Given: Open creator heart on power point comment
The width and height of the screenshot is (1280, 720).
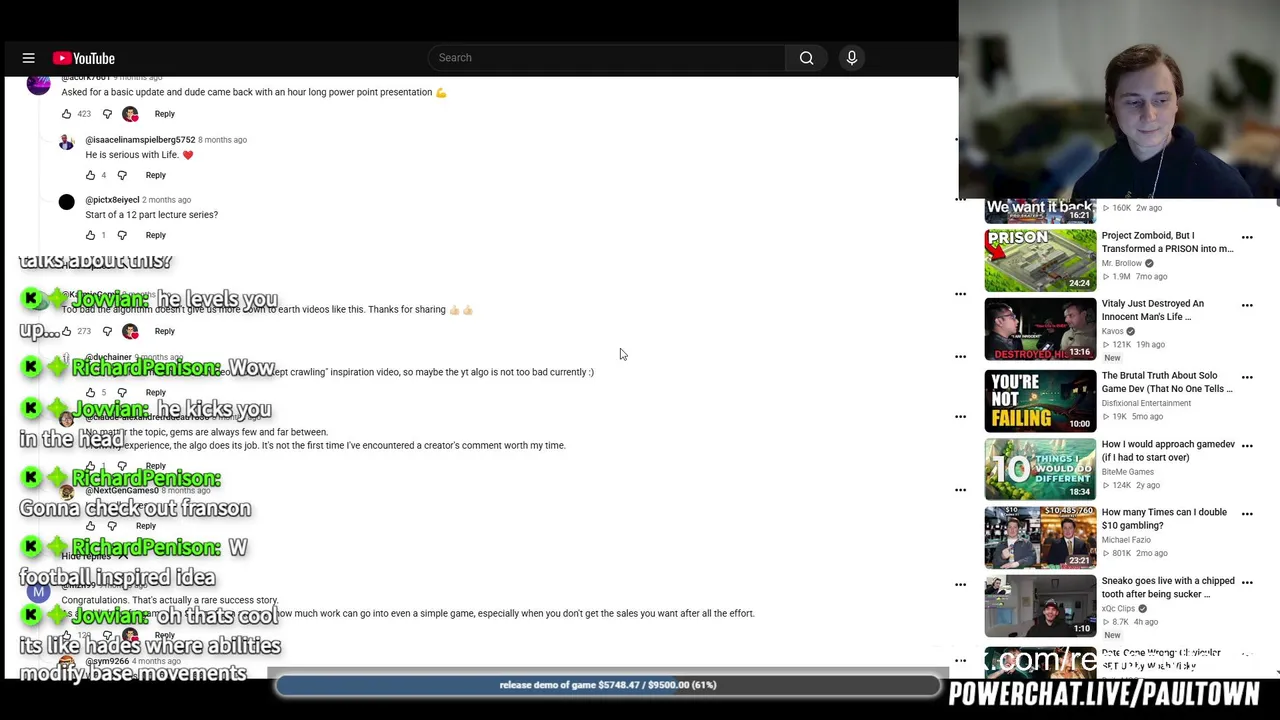Looking at the screenshot, I should click(130, 114).
